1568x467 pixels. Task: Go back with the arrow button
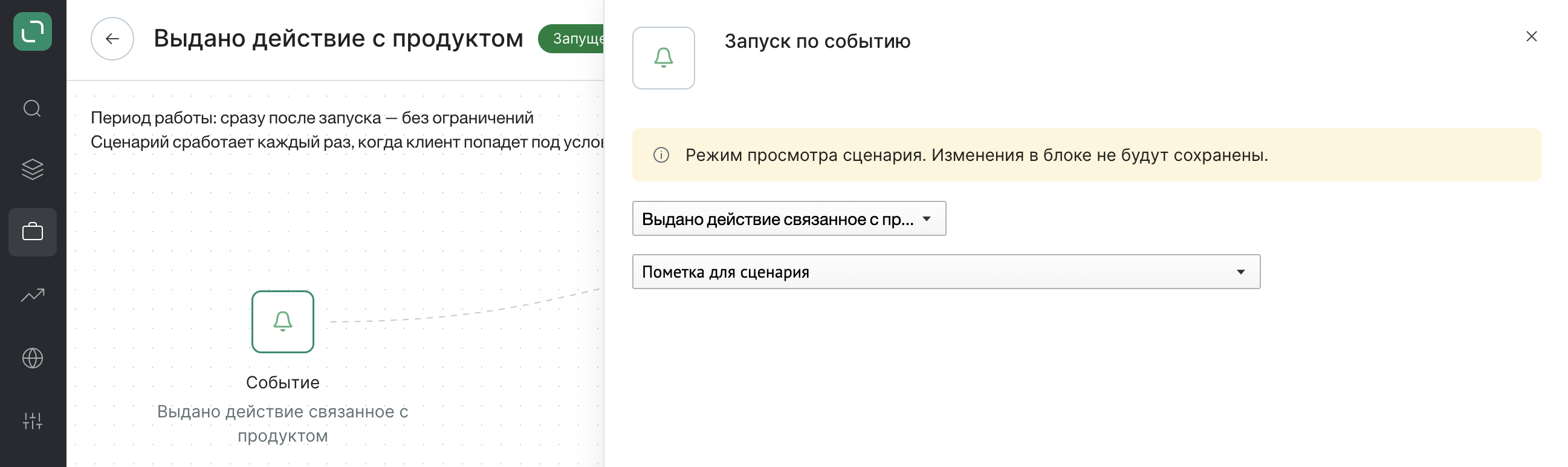pos(112,39)
